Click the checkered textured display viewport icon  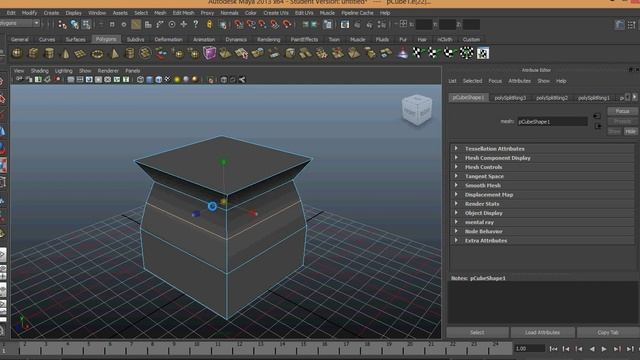pyautogui.click(x=167, y=79)
